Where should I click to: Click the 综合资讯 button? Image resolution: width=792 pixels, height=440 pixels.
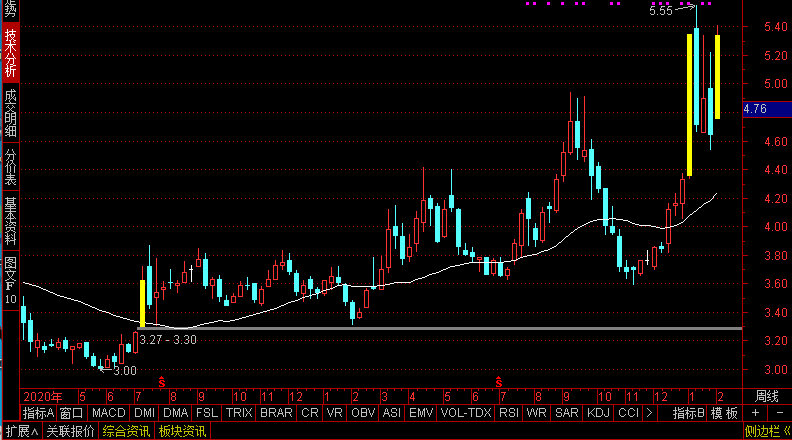click(x=127, y=432)
